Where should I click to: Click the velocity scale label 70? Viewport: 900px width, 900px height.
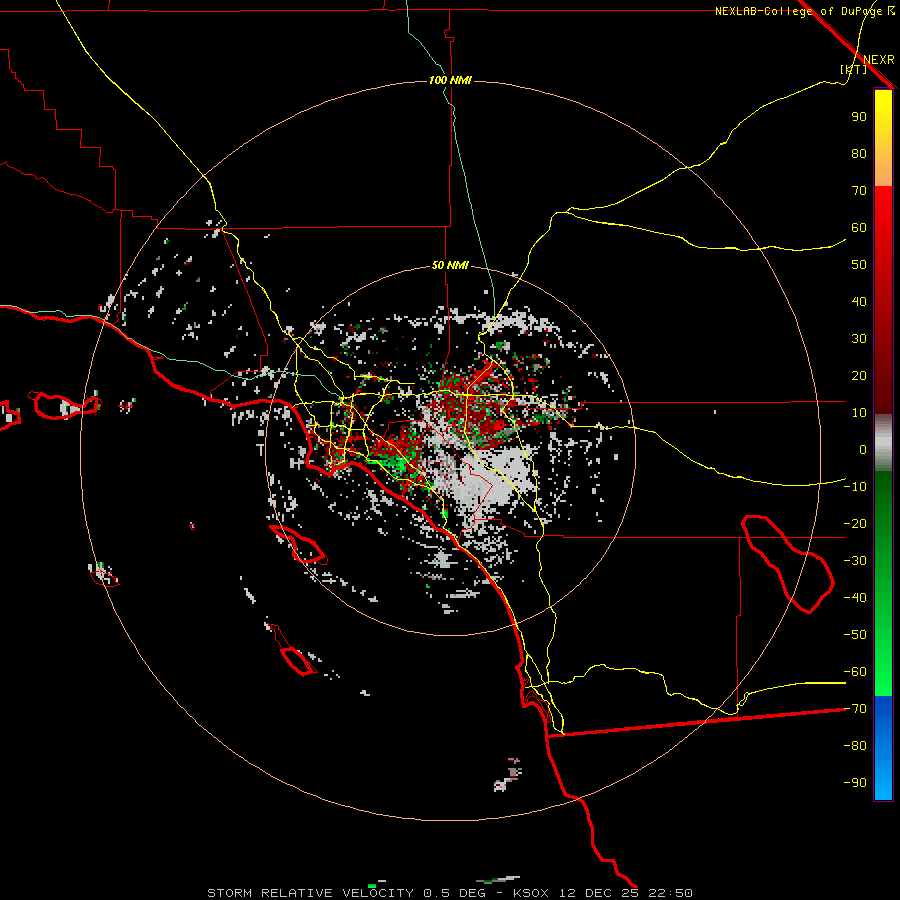click(x=859, y=191)
